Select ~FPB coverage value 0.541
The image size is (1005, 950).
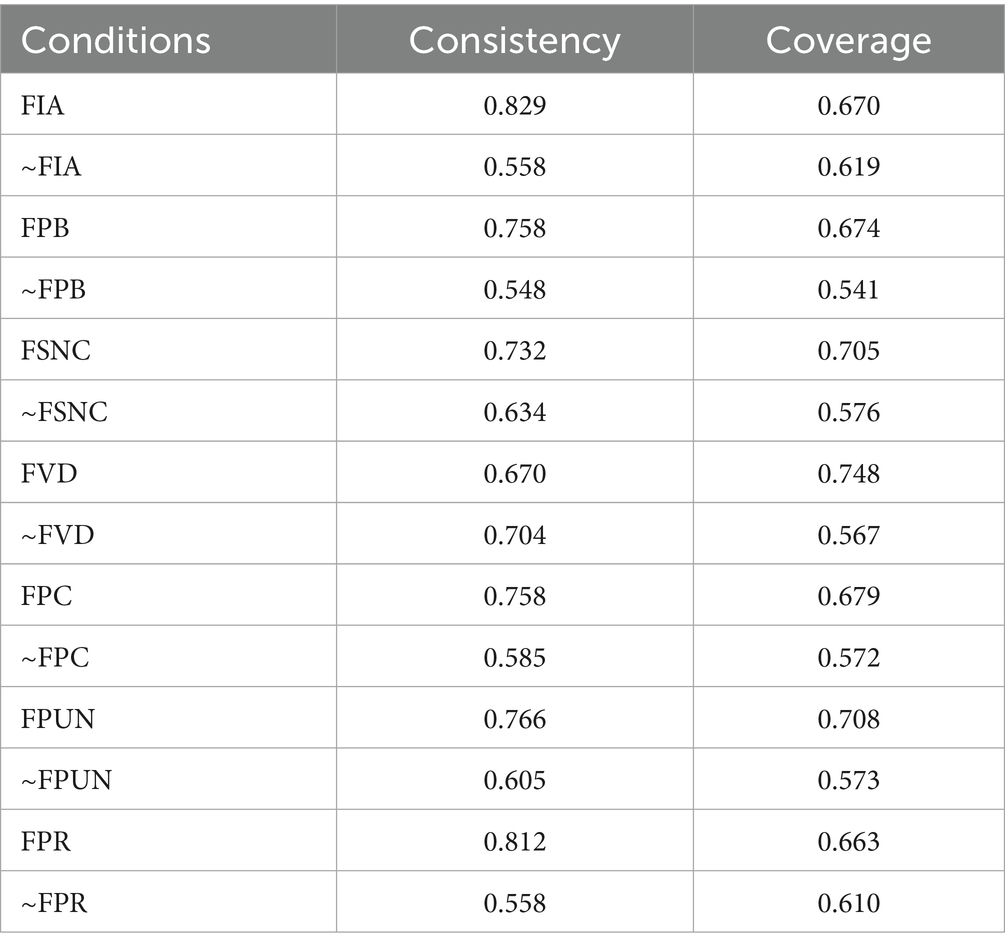click(x=848, y=290)
